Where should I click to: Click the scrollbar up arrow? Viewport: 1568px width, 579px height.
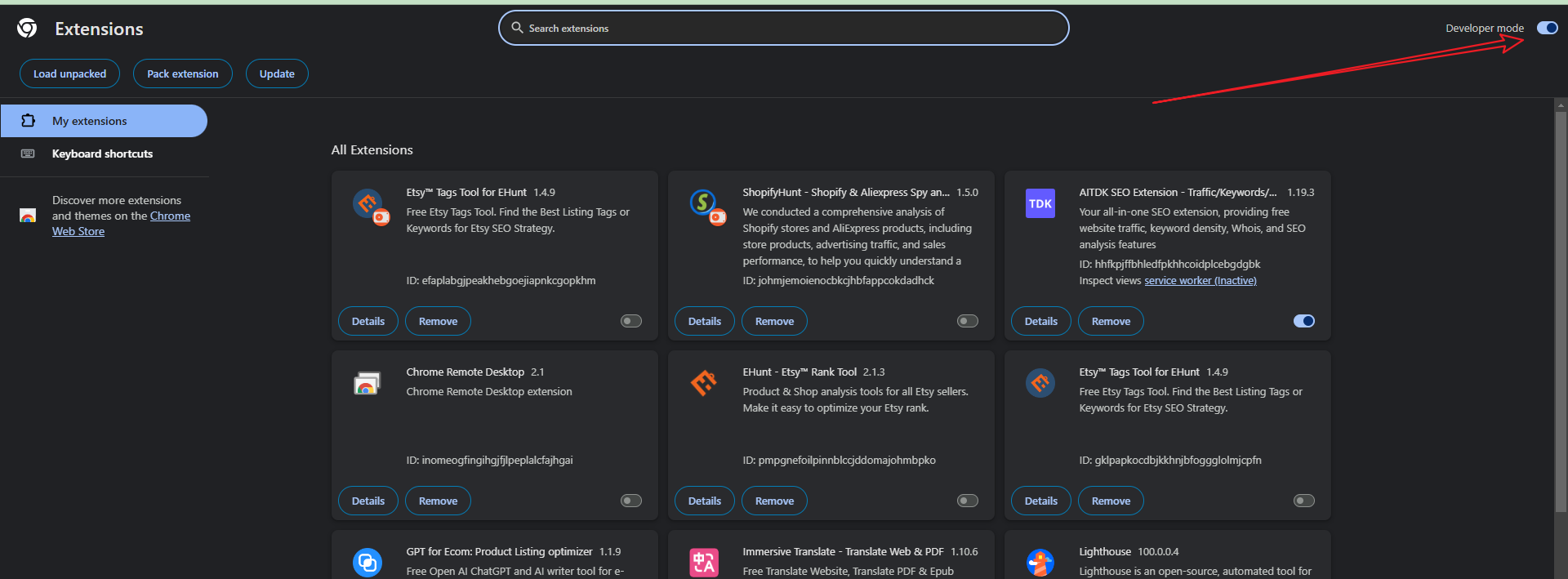(1561, 105)
